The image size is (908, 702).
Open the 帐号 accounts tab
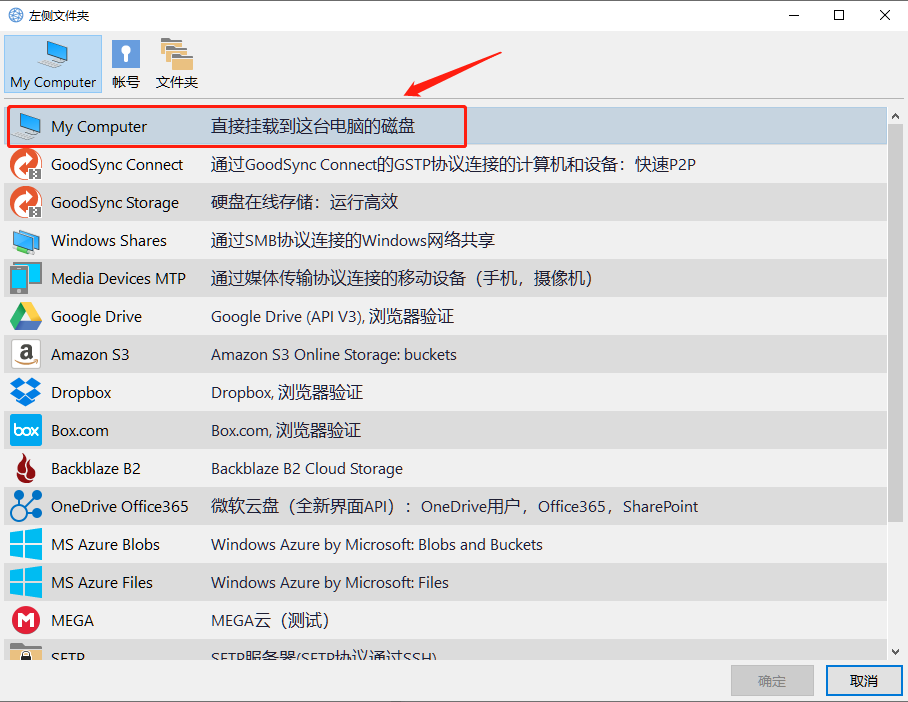pyautogui.click(x=126, y=64)
